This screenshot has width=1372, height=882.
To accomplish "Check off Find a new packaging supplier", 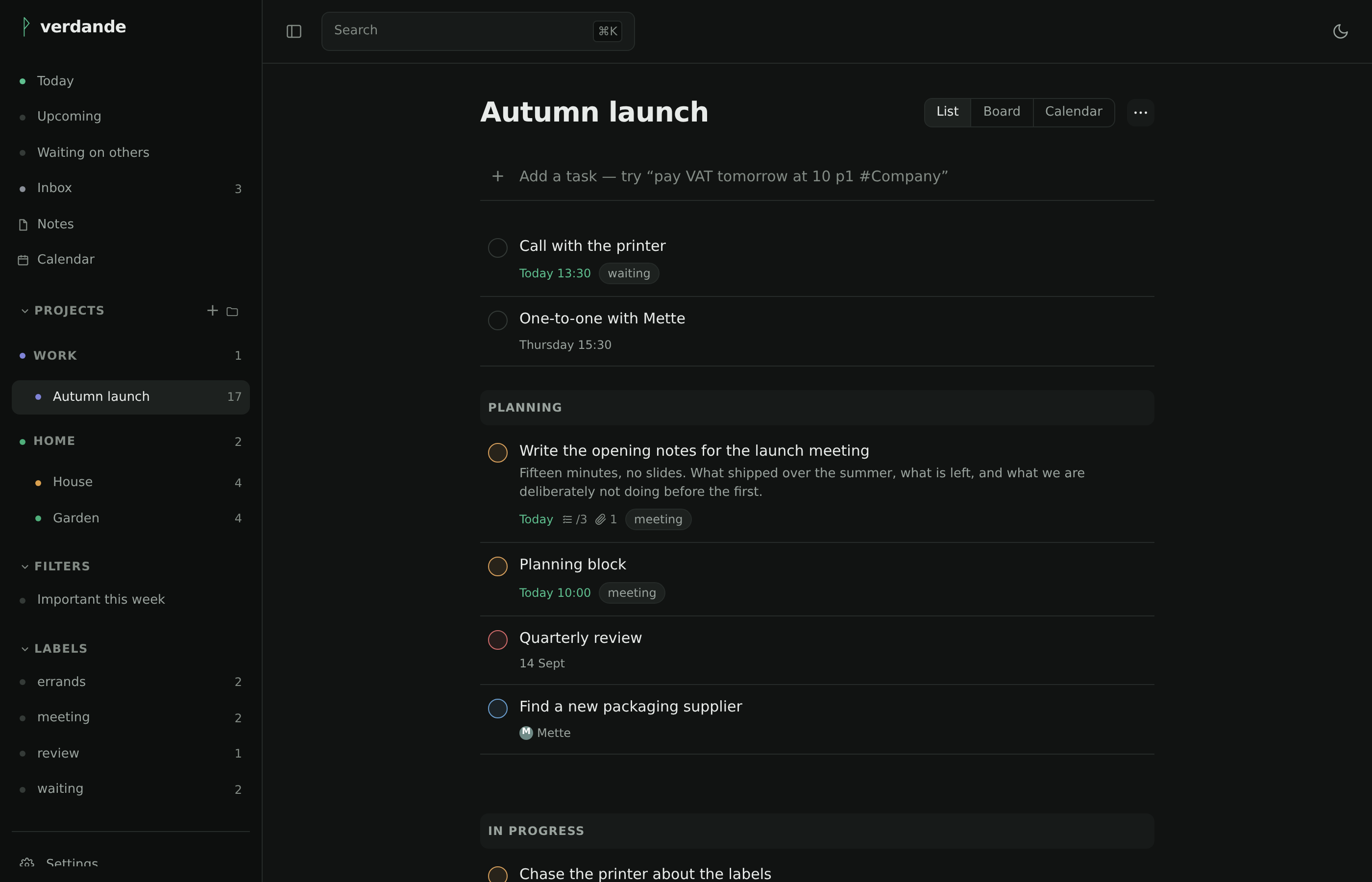I will point(498,709).
